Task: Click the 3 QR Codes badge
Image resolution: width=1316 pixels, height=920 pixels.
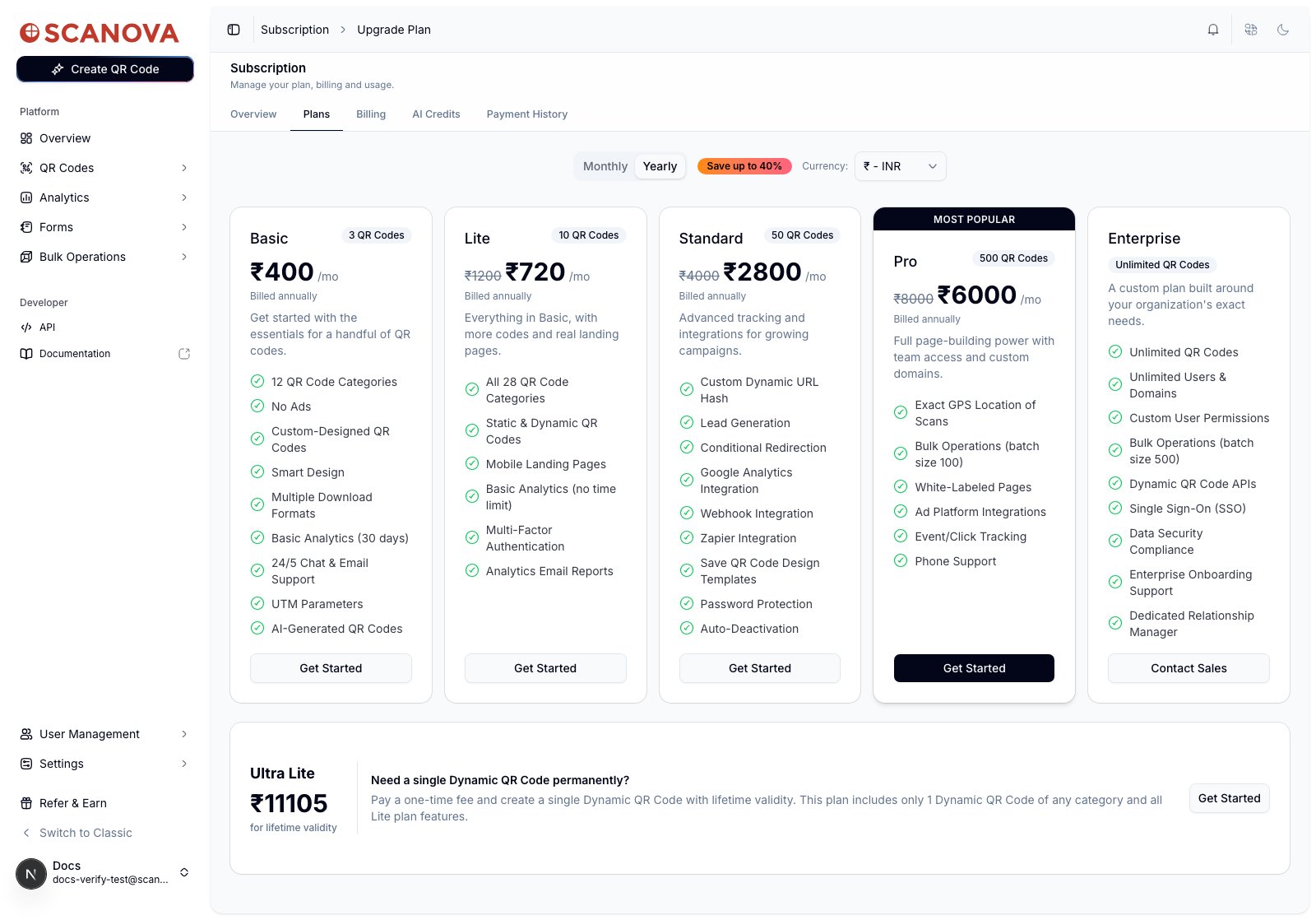Action: pyautogui.click(x=376, y=235)
